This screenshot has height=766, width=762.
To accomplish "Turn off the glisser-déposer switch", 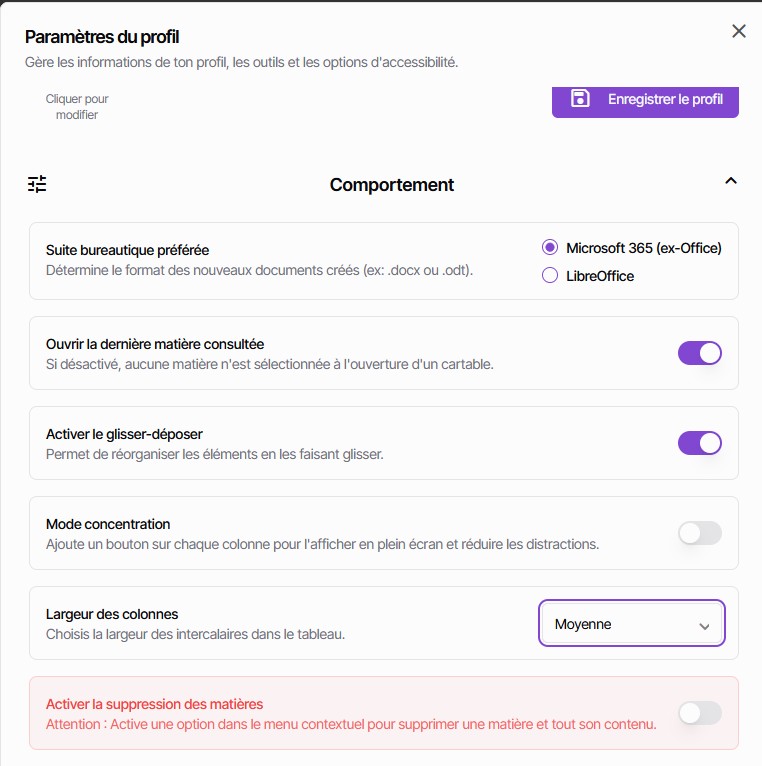I will pos(700,443).
